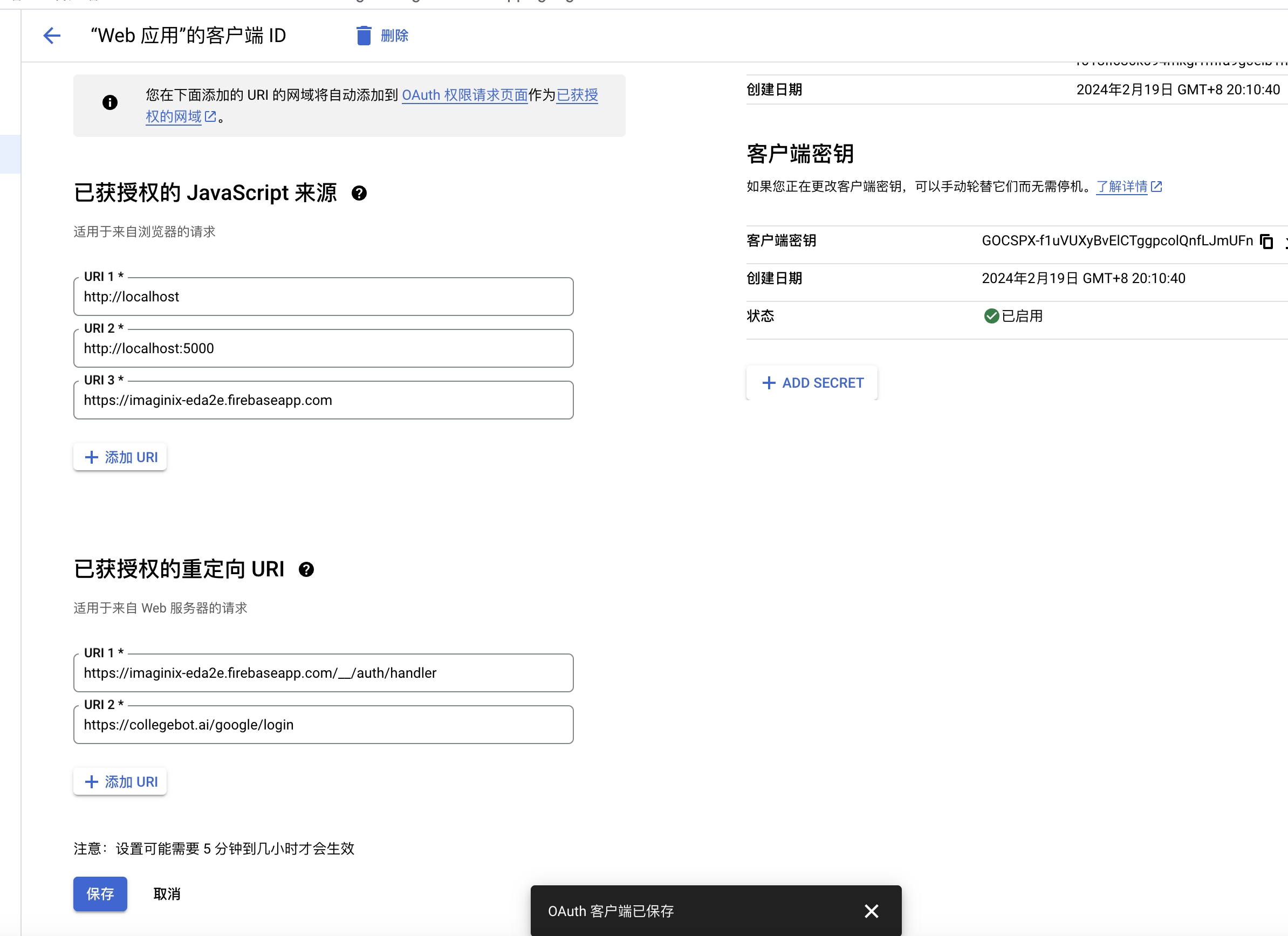This screenshot has height=936, width=1288.
Task: Select the imaginix-eda2e.firebaseapp.com origin field
Action: click(x=323, y=400)
